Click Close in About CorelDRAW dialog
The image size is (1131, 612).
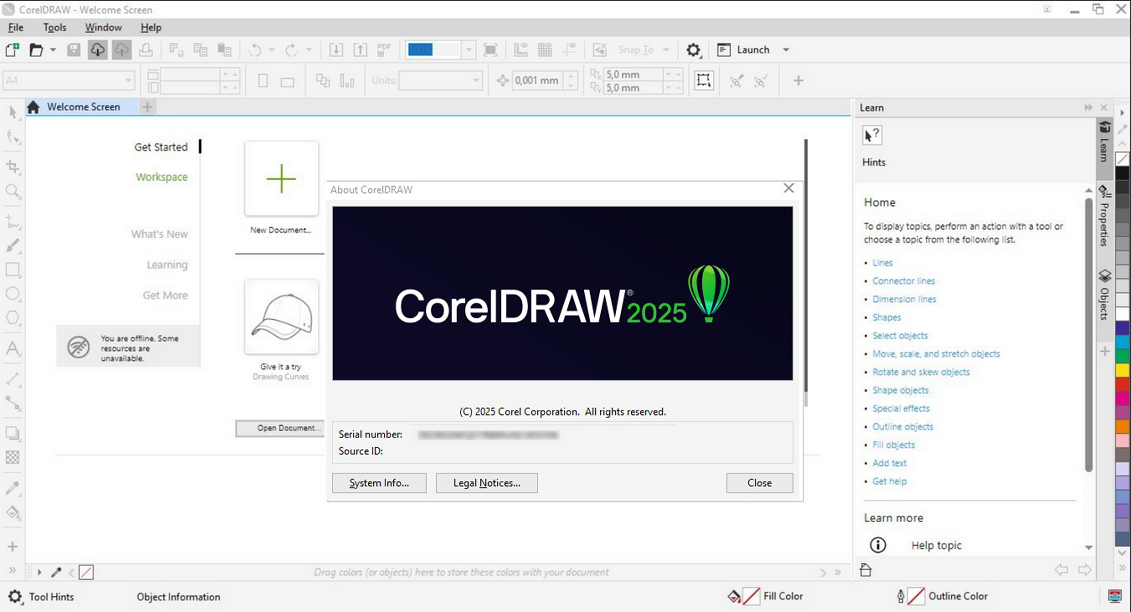[760, 483]
